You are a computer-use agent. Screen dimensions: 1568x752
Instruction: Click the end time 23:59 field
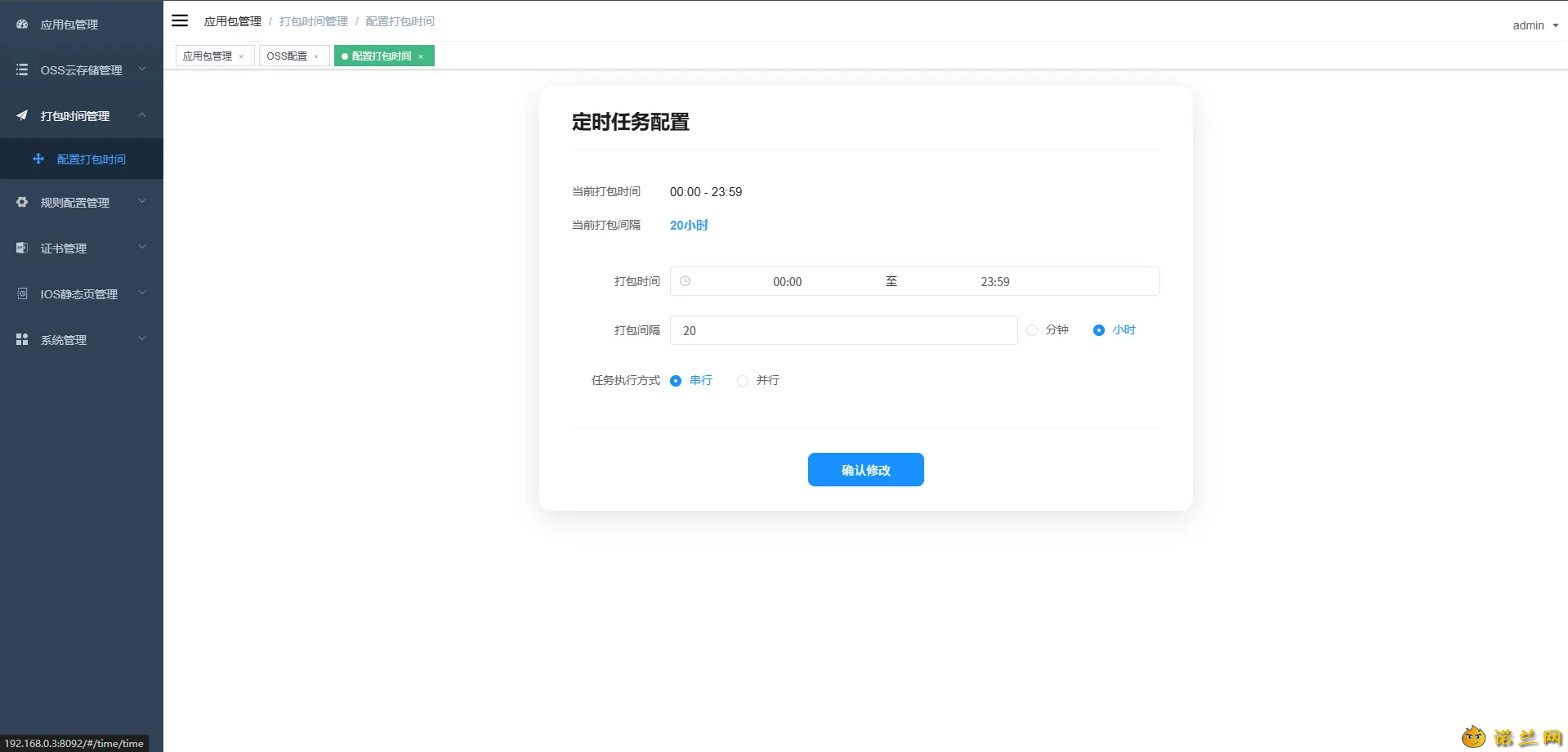click(x=995, y=282)
